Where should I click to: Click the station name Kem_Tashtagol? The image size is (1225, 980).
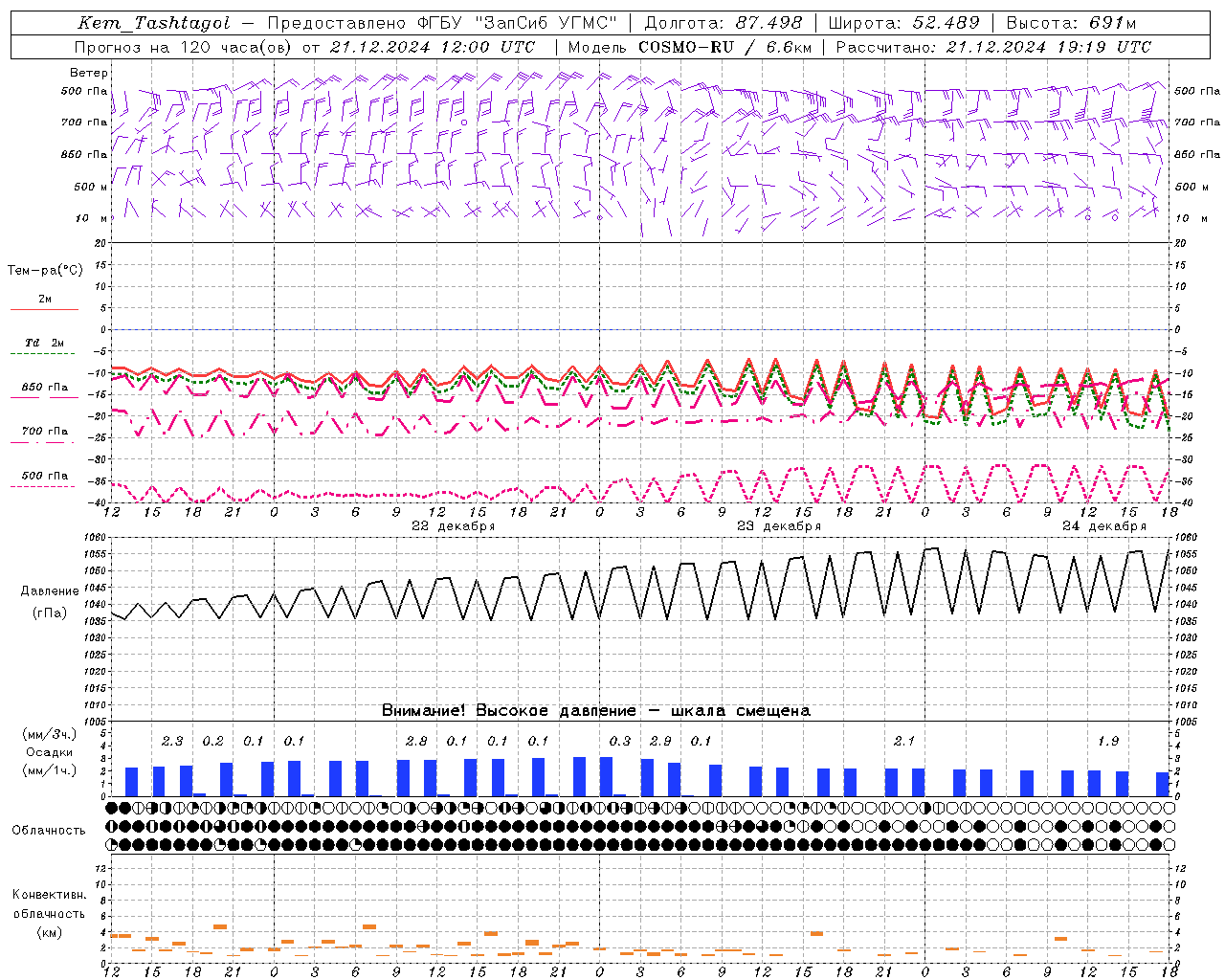coord(154,23)
